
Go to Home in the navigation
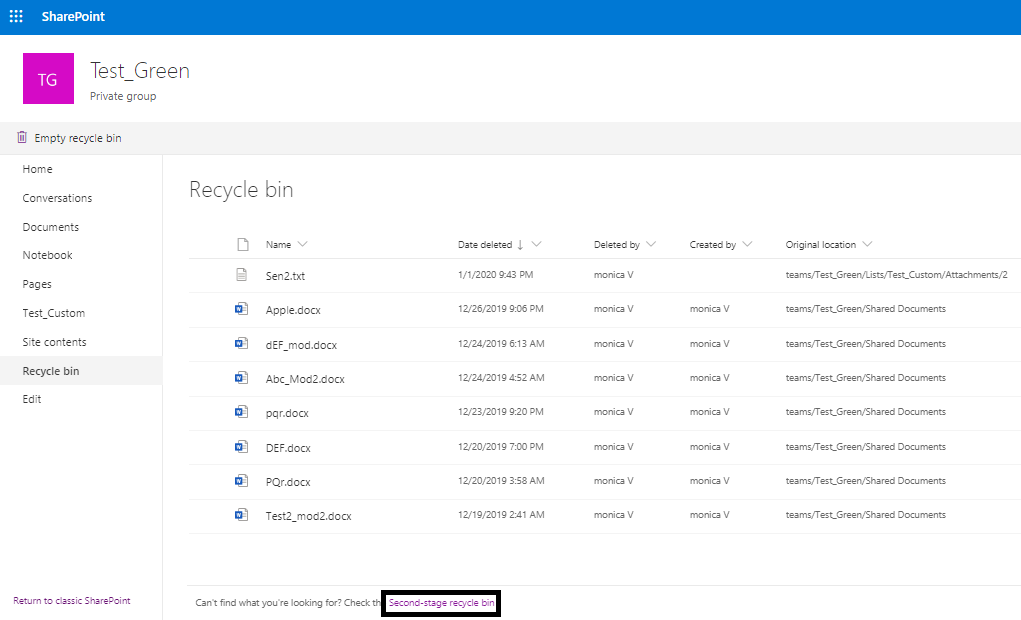(x=37, y=169)
